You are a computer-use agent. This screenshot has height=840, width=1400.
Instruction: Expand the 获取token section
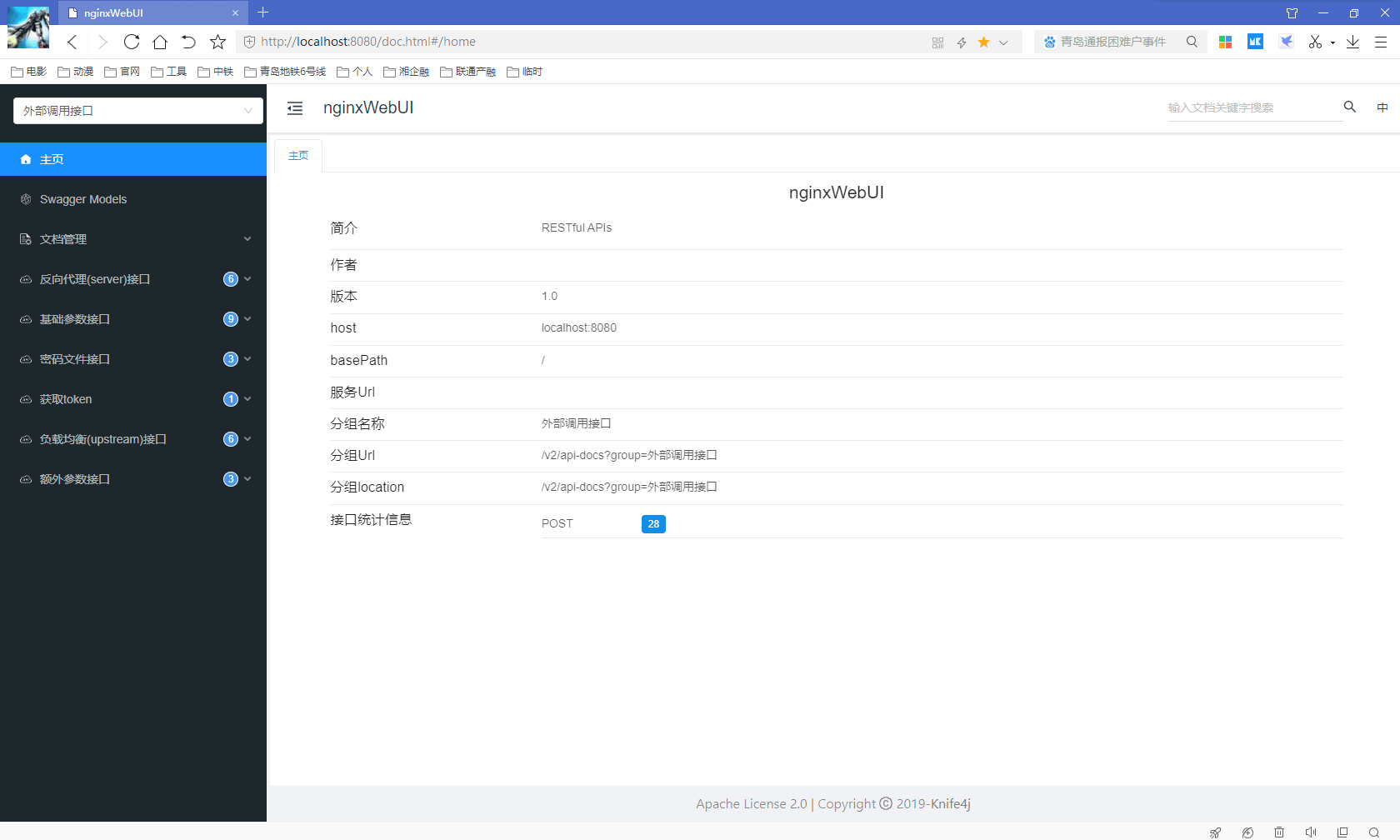pos(133,399)
